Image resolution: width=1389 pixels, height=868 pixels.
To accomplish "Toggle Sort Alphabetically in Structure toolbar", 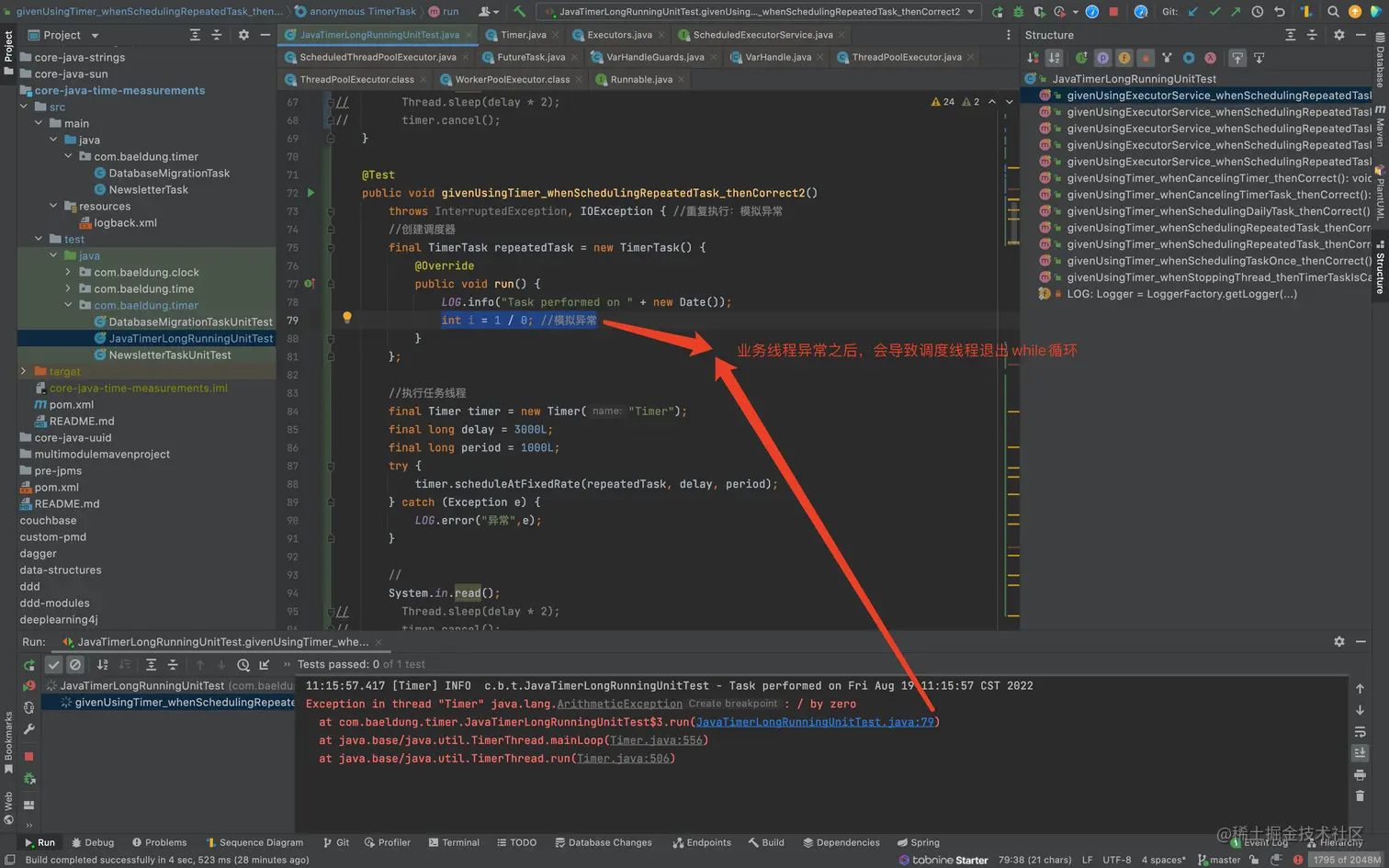I will click(x=1055, y=58).
